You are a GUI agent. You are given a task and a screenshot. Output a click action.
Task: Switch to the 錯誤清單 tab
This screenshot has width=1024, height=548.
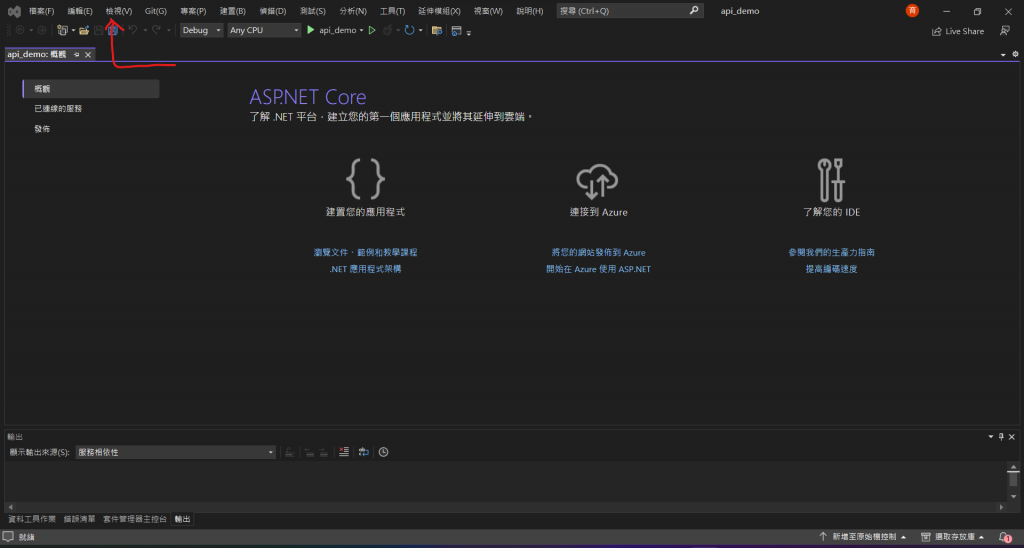pyautogui.click(x=80, y=519)
